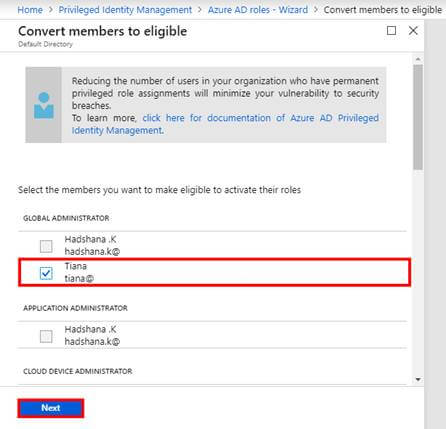Viewport: 446px width, 429px height.
Task: Maximize the Convert members to eligible blade
Action: click(391, 31)
